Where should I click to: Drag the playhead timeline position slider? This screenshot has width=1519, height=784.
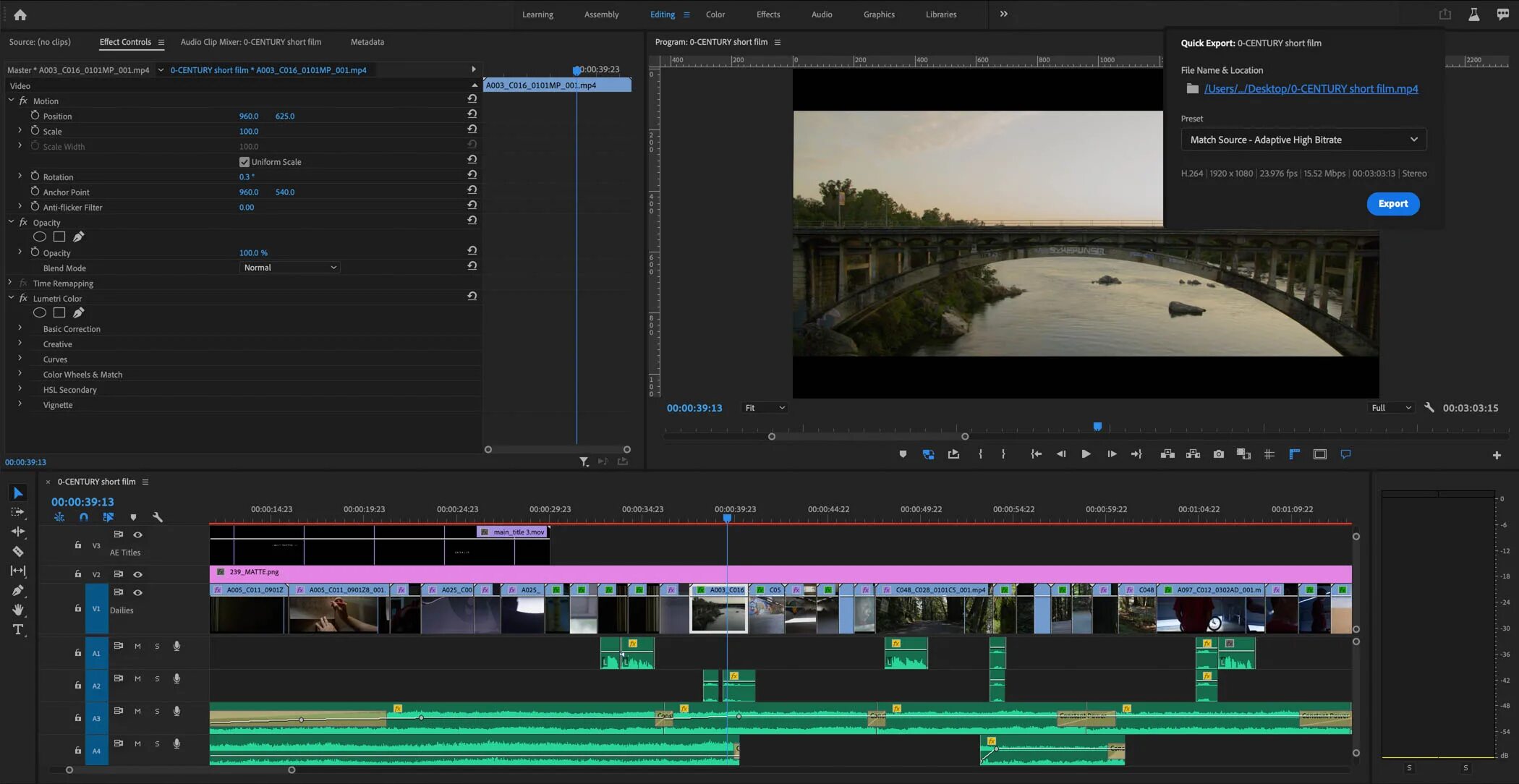1096,427
